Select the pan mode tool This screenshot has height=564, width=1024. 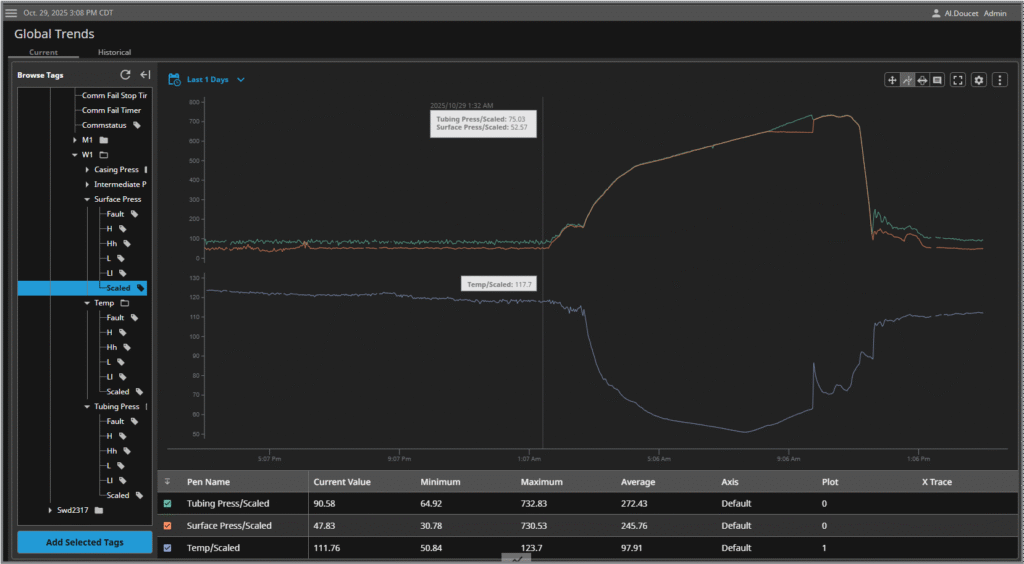[892, 80]
